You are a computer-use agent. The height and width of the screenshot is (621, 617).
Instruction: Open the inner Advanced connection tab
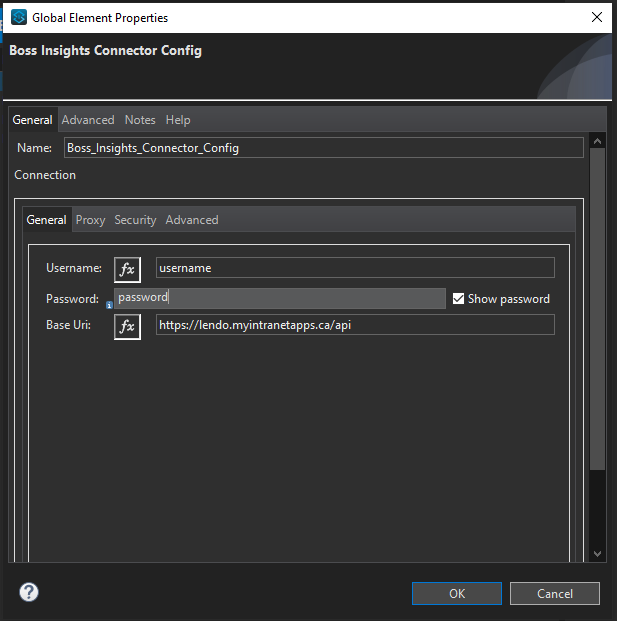point(192,220)
